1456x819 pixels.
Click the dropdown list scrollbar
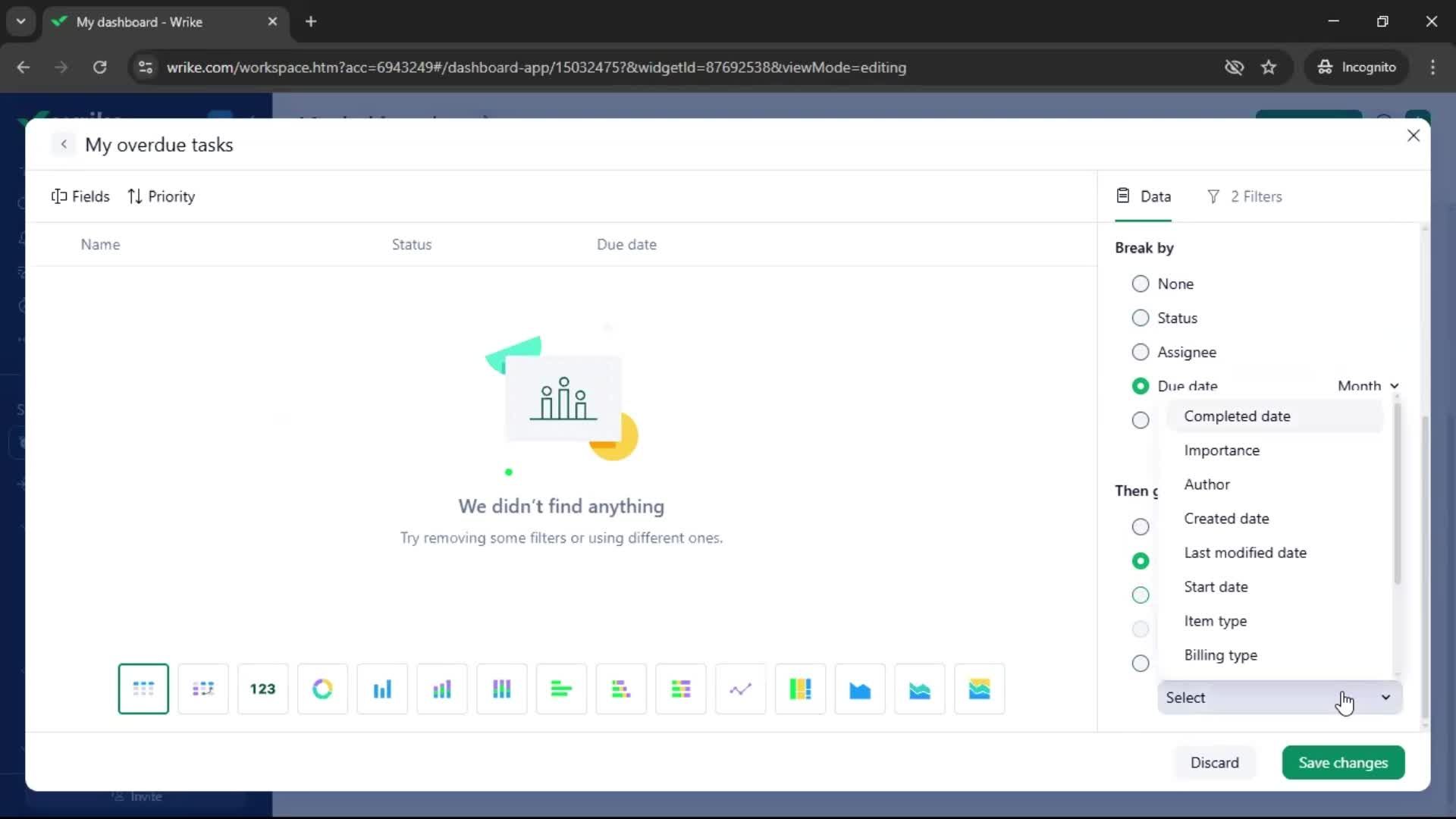tap(1397, 494)
